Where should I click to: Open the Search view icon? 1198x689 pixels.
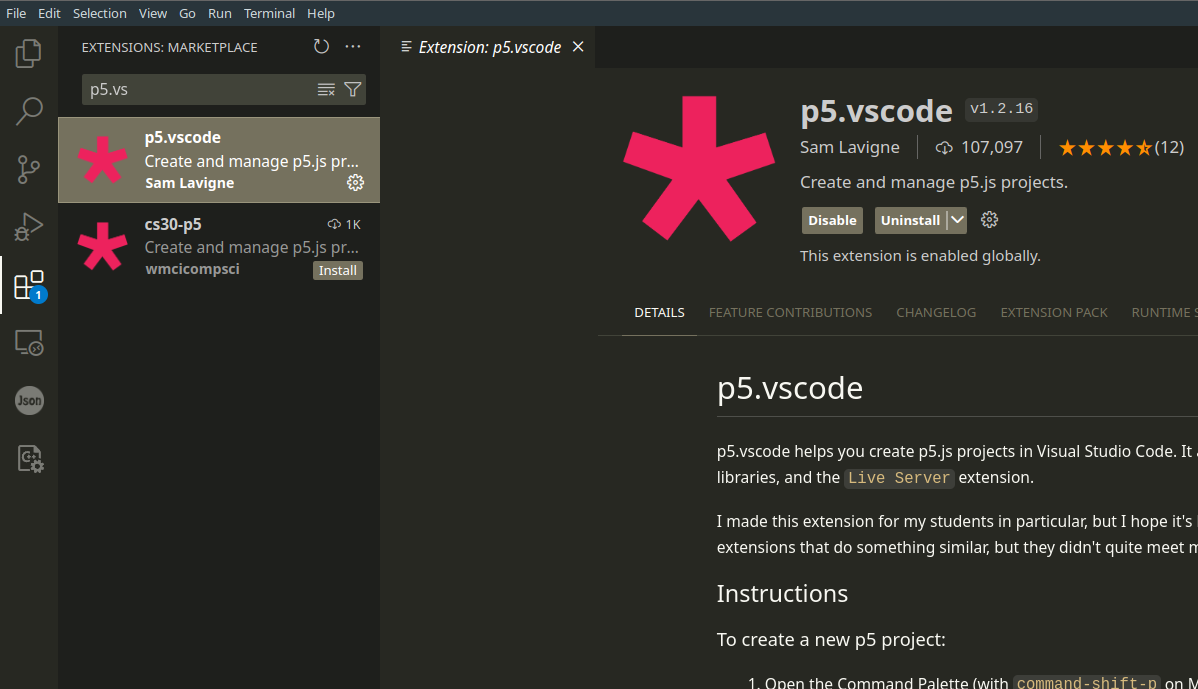[x=29, y=111]
